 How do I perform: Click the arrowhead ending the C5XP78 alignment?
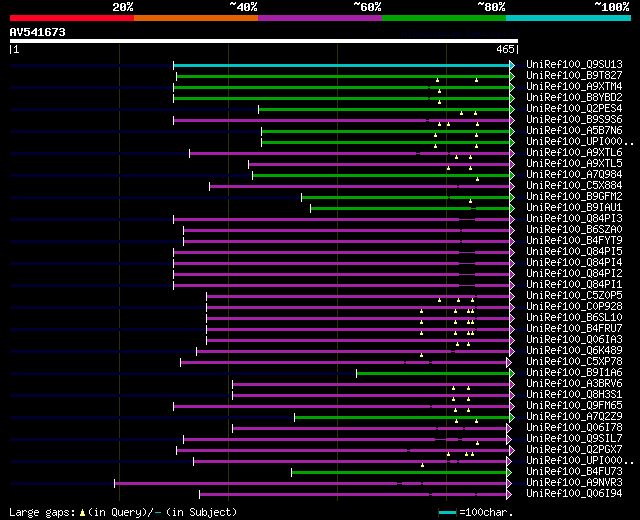click(x=509, y=362)
